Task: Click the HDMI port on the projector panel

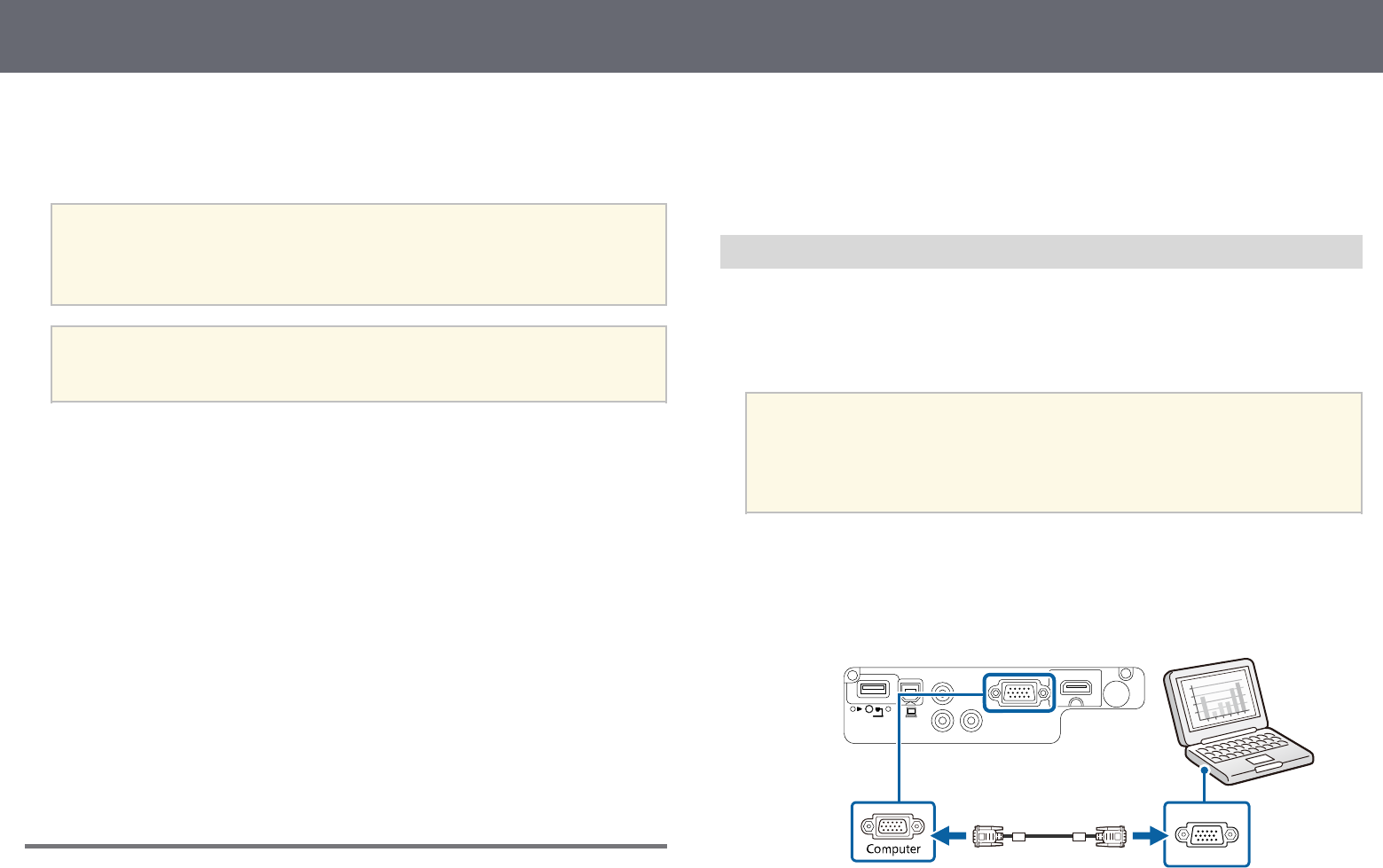Action: pos(1076,687)
